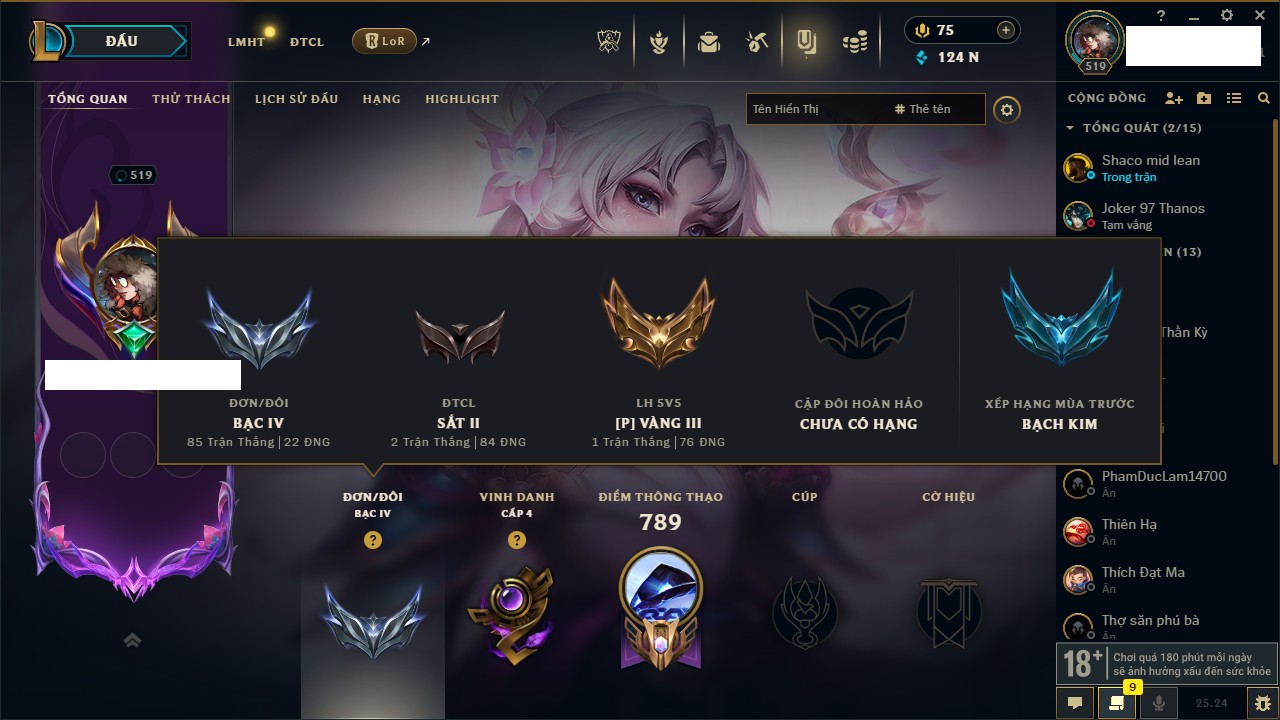Viewport: 1280px width, 720px height.
Task: Expand the profile banner chevron arrow
Action: tap(132, 640)
